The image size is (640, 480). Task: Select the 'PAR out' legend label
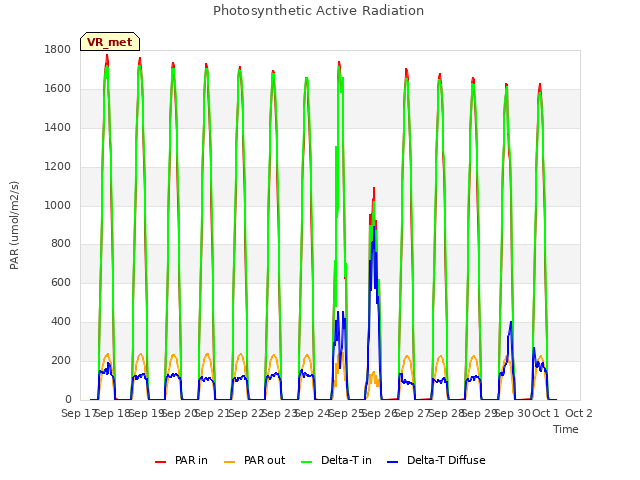point(264,460)
